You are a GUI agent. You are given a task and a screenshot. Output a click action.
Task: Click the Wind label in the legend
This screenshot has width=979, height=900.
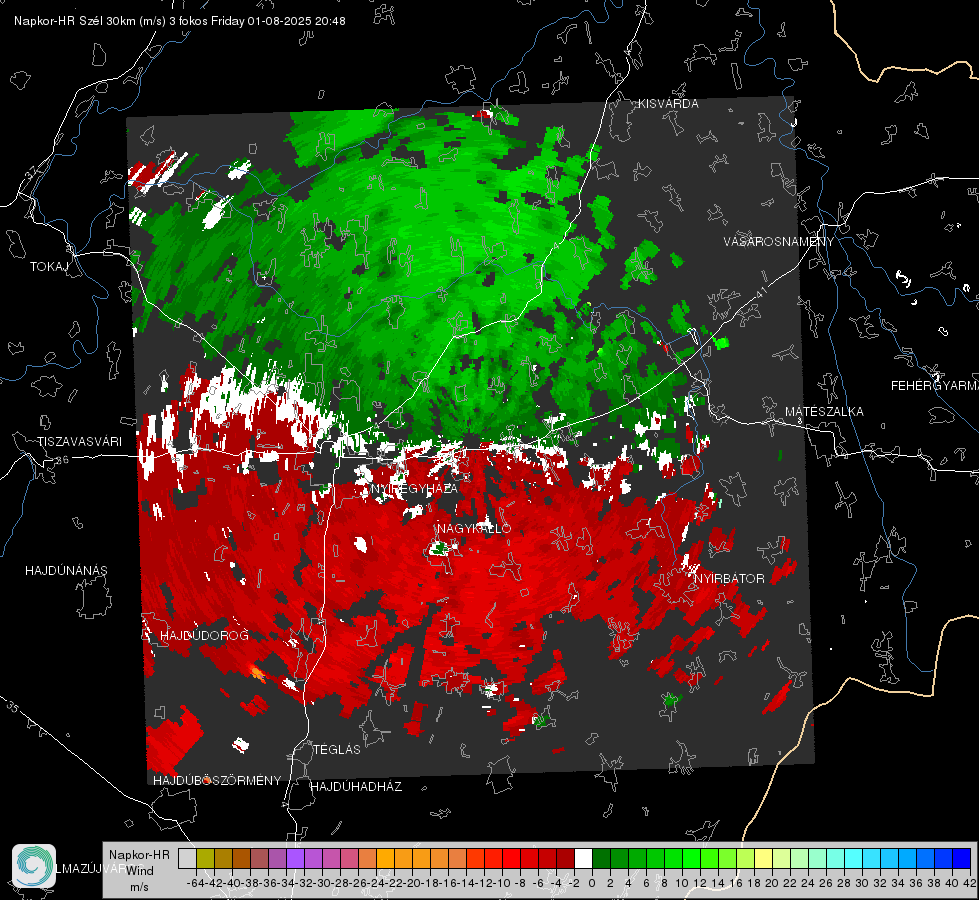pos(140,871)
